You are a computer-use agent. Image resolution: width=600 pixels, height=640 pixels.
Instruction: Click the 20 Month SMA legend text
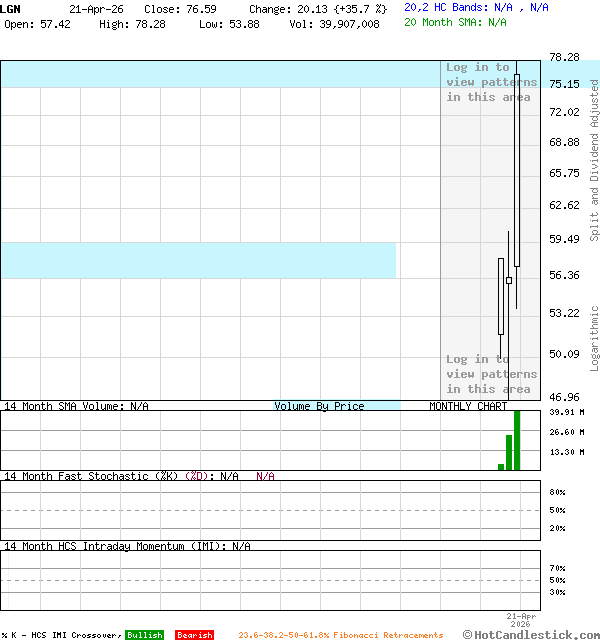pyautogui.click(x=455, y=22)
